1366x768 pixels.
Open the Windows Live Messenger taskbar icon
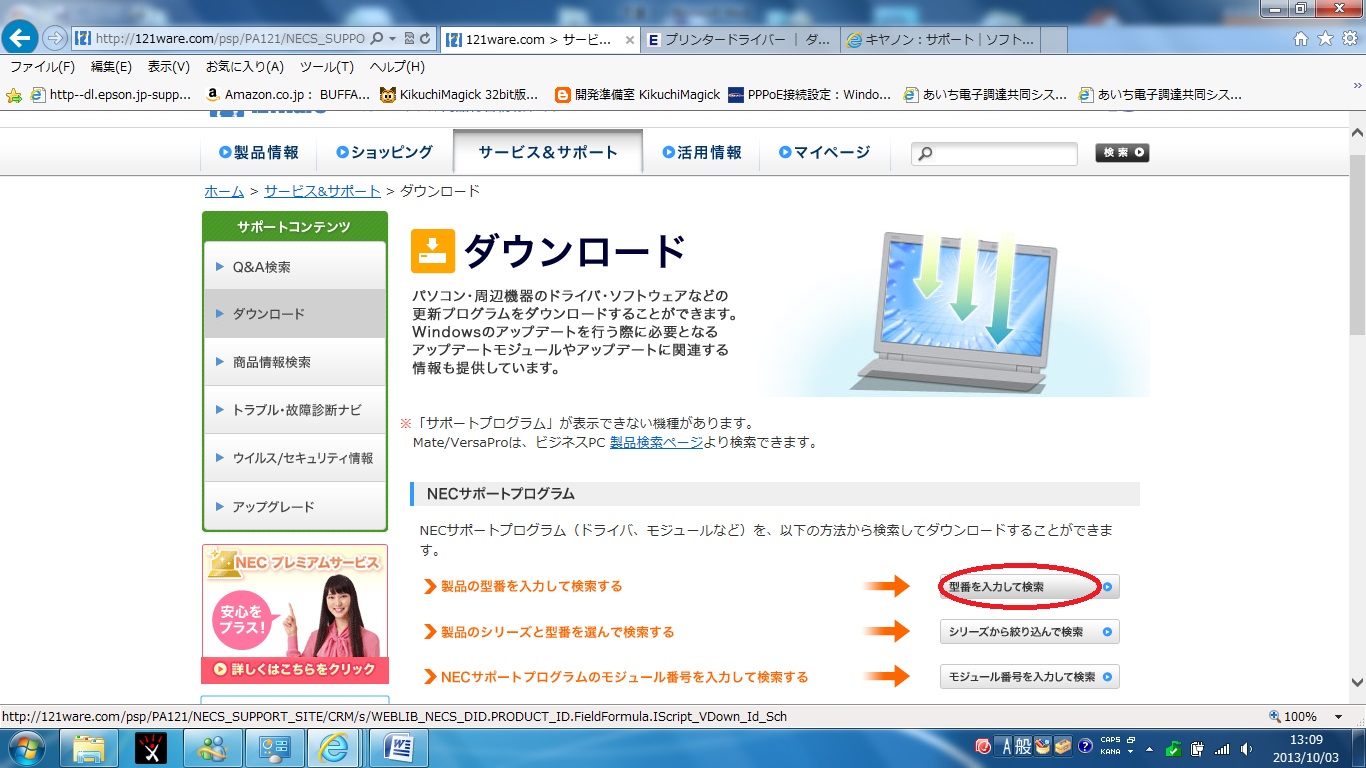click(x=213, y=747)
